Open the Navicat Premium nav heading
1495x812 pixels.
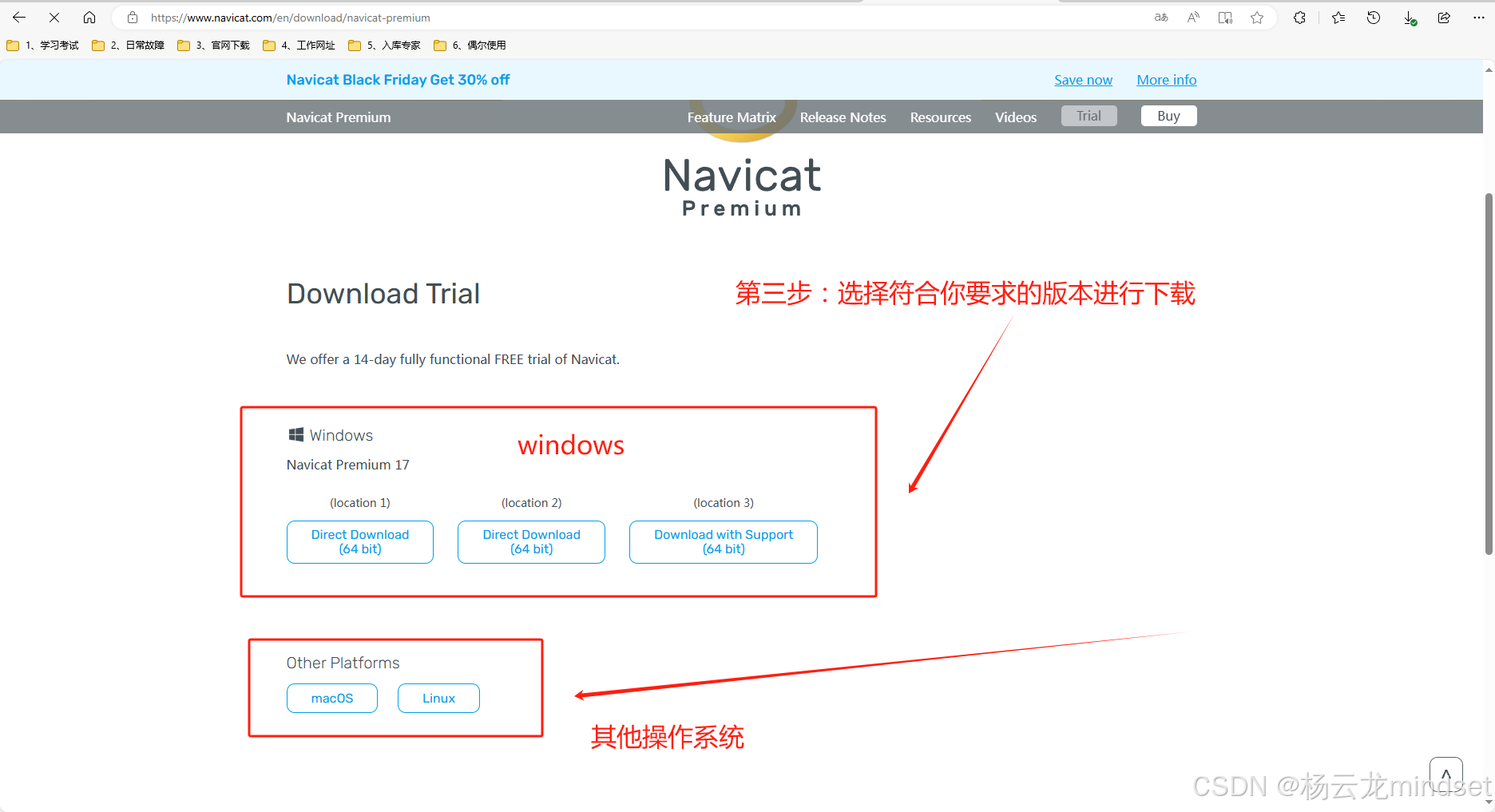pos(339,117)
